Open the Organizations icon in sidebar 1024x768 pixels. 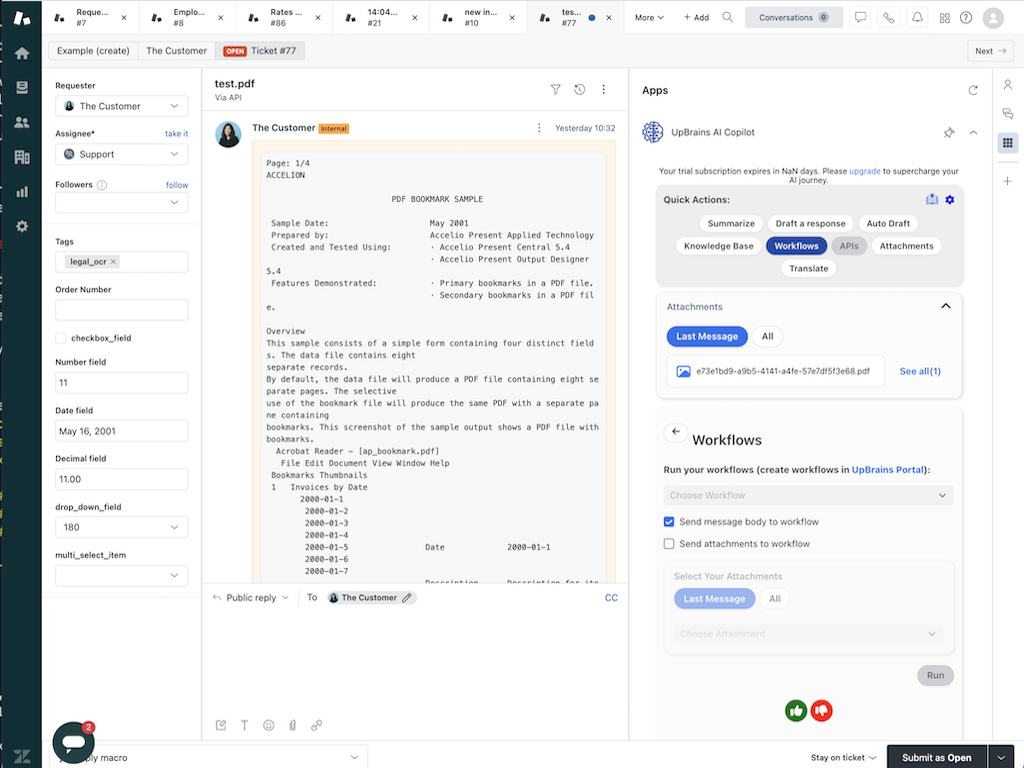click(22, 157)
